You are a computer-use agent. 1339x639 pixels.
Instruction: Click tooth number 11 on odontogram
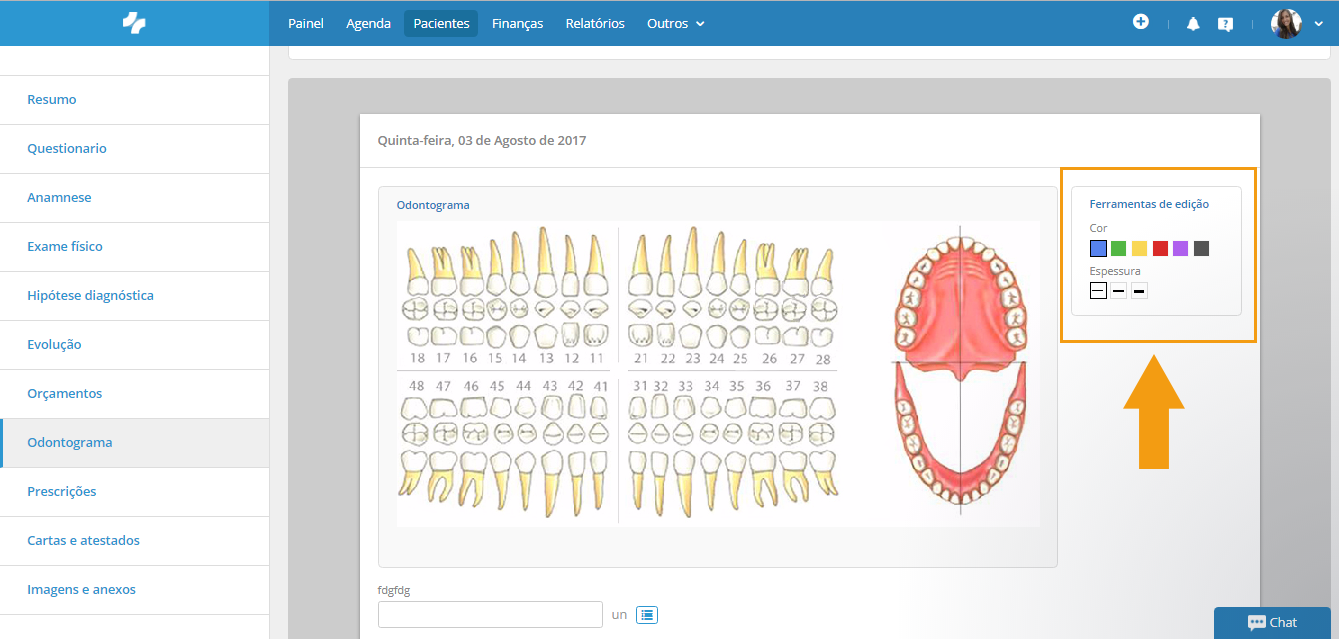point(596,358)
